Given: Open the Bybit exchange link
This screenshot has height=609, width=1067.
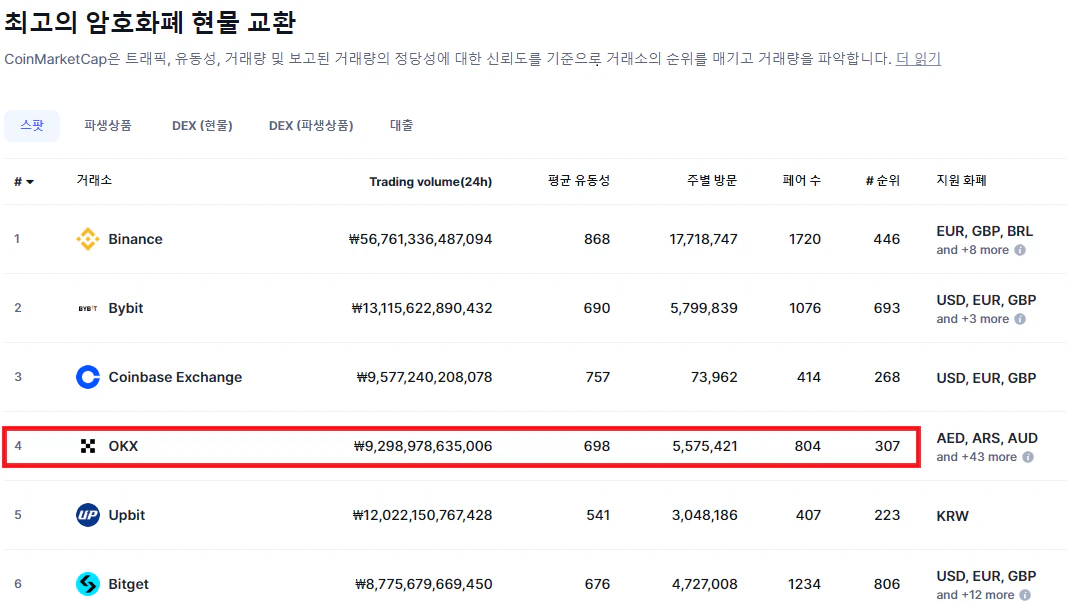Looking at the screenshot, I should pos(126,308).
